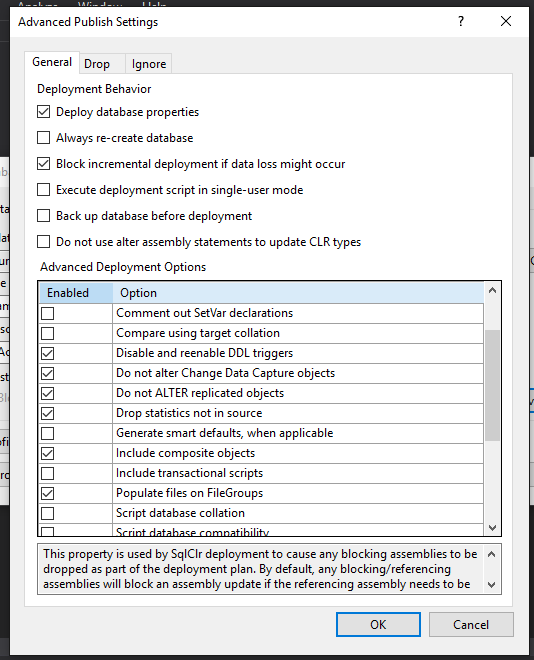The height and width of the screenshot is (660, 534).
Task: Open the Ignore tab
Action: (149, 64)
